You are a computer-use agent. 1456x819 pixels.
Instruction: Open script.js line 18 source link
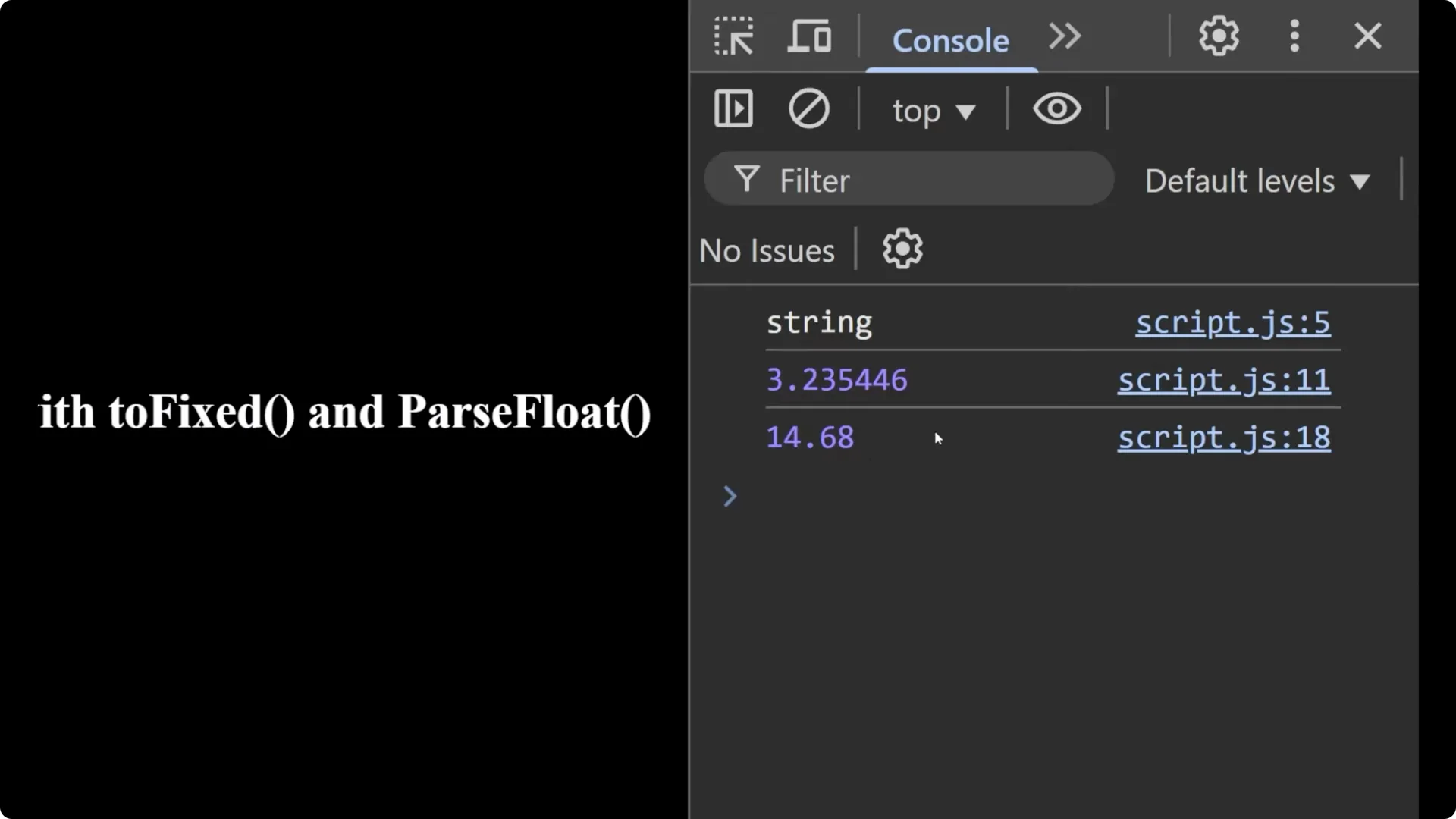click(1223, 438)
